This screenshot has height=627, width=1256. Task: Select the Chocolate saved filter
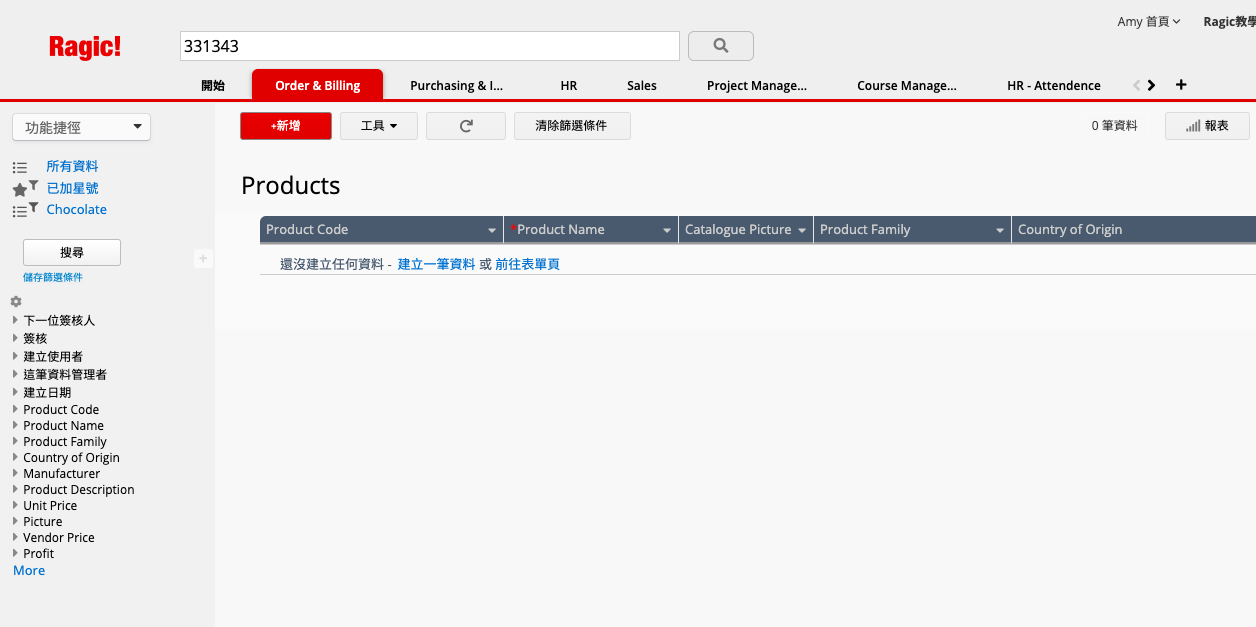76,210
